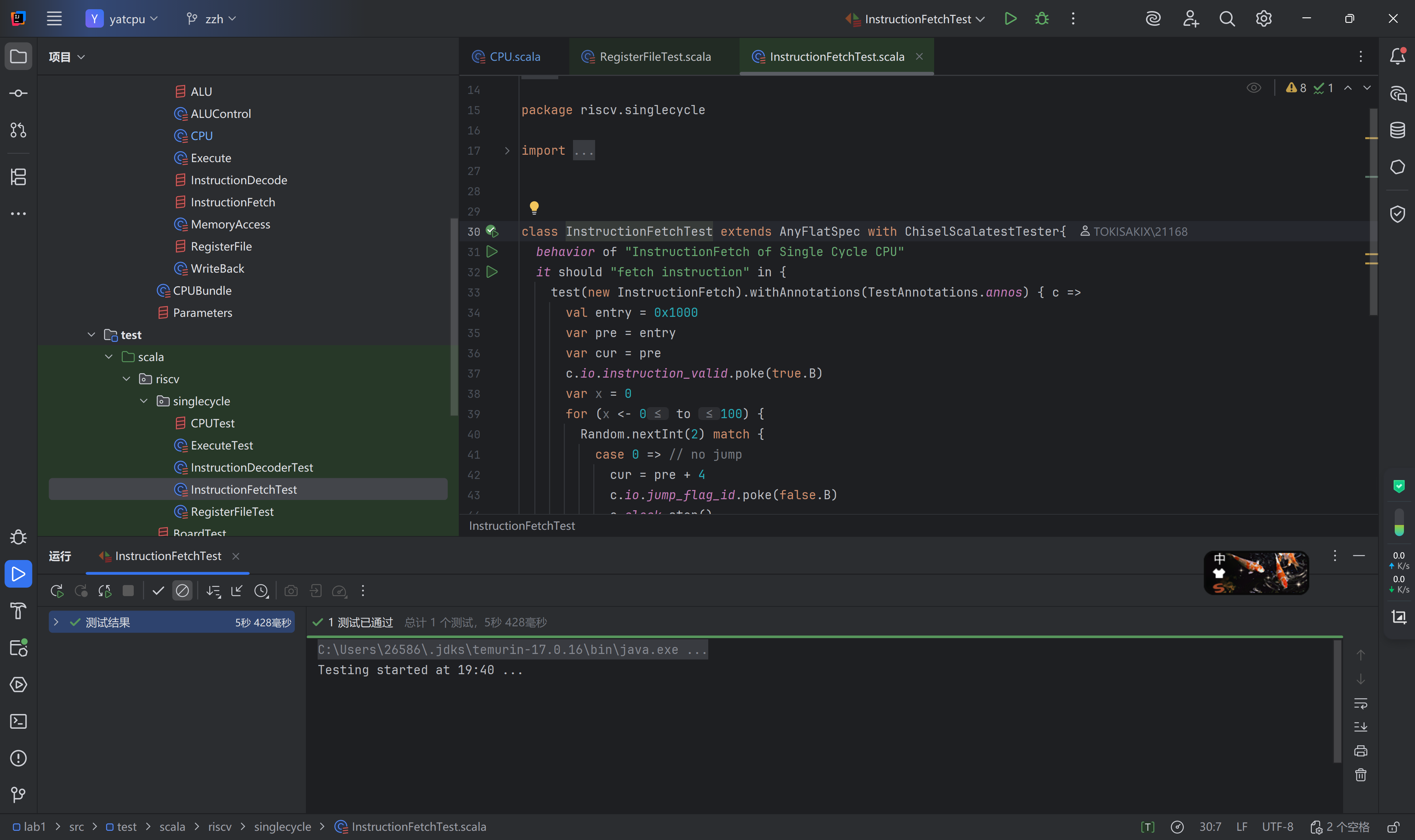Select the ExecuteTest file in project tree
The height and width of the screenshot is (840, 1415).
pos(222,445)
